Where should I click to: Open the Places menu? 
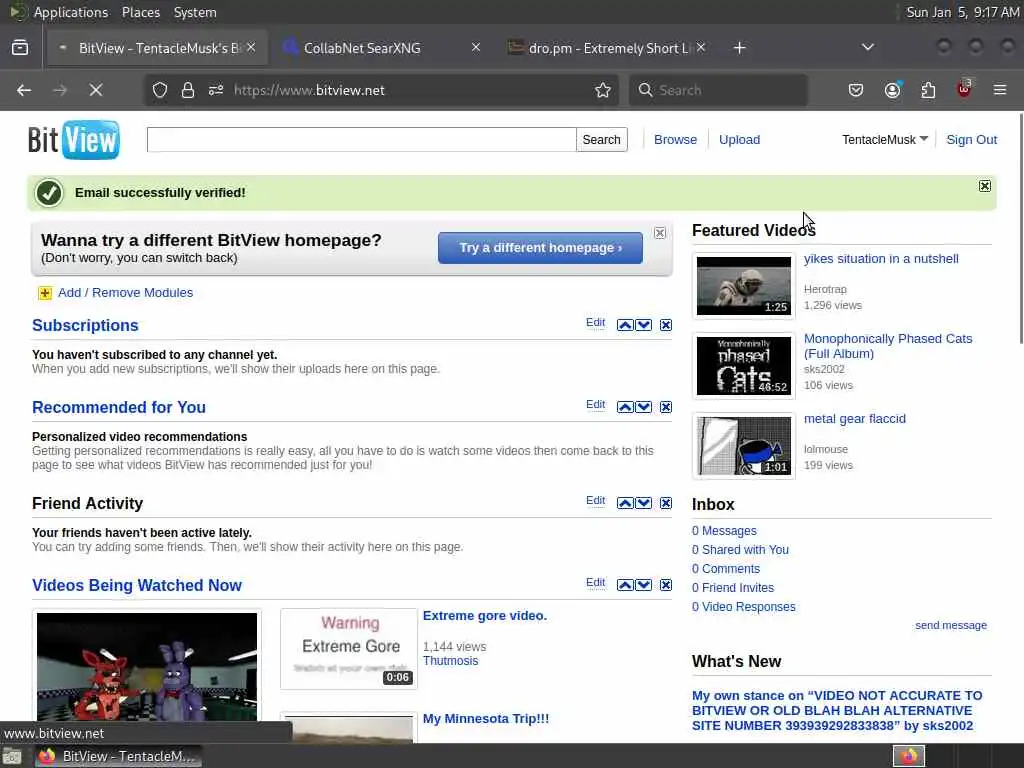point(140,12)
